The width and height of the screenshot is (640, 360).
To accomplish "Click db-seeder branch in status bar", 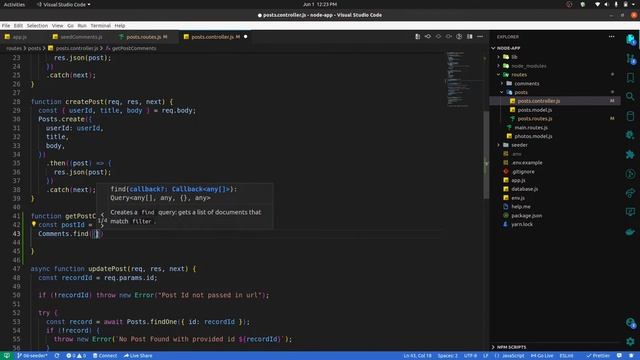I will pyautogui.click(x=32, y=356).
